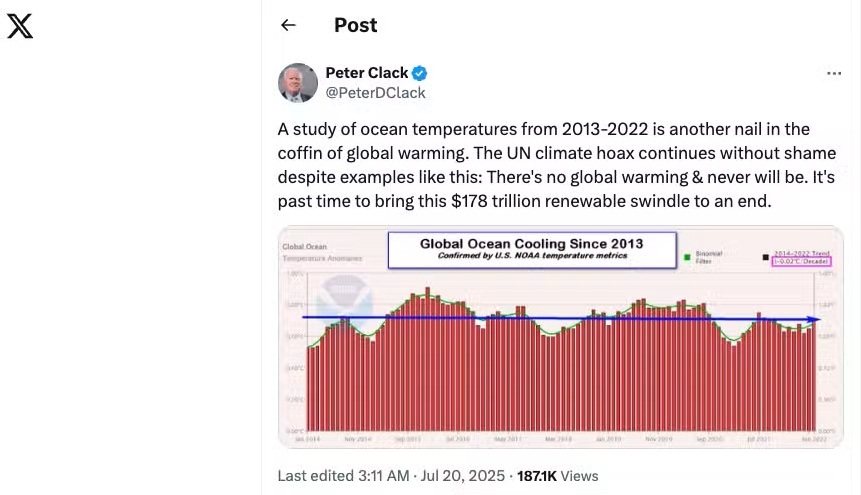Viewport: 861px width, 495px height.
Task: Click the purple -0.02°C/Decade trend box
Action: coord(799,262)
